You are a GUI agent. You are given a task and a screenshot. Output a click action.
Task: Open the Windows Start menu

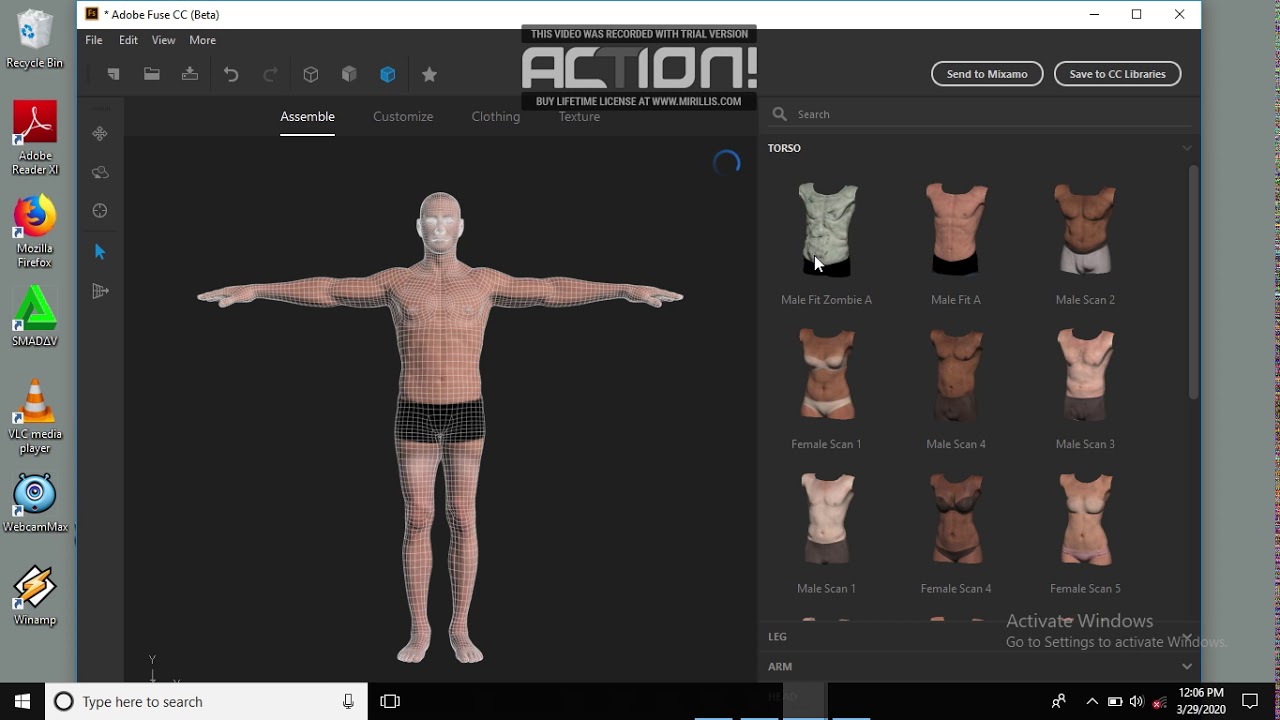[x=22, y=701]
